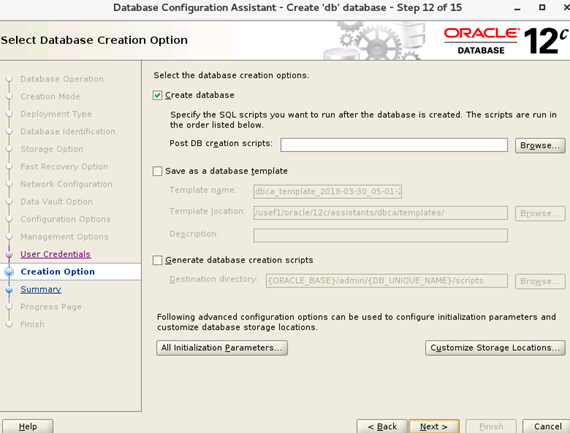Cancel the database creation wizard

tap(546, 426)
